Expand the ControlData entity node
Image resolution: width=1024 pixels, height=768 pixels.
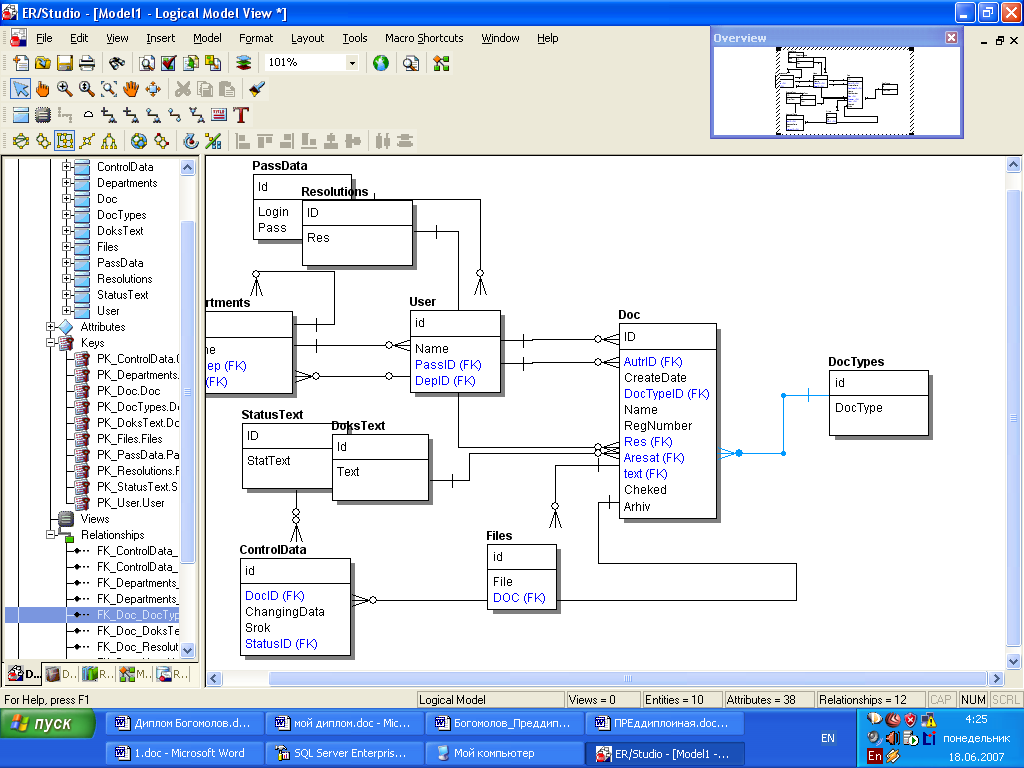tap(66, 167)
